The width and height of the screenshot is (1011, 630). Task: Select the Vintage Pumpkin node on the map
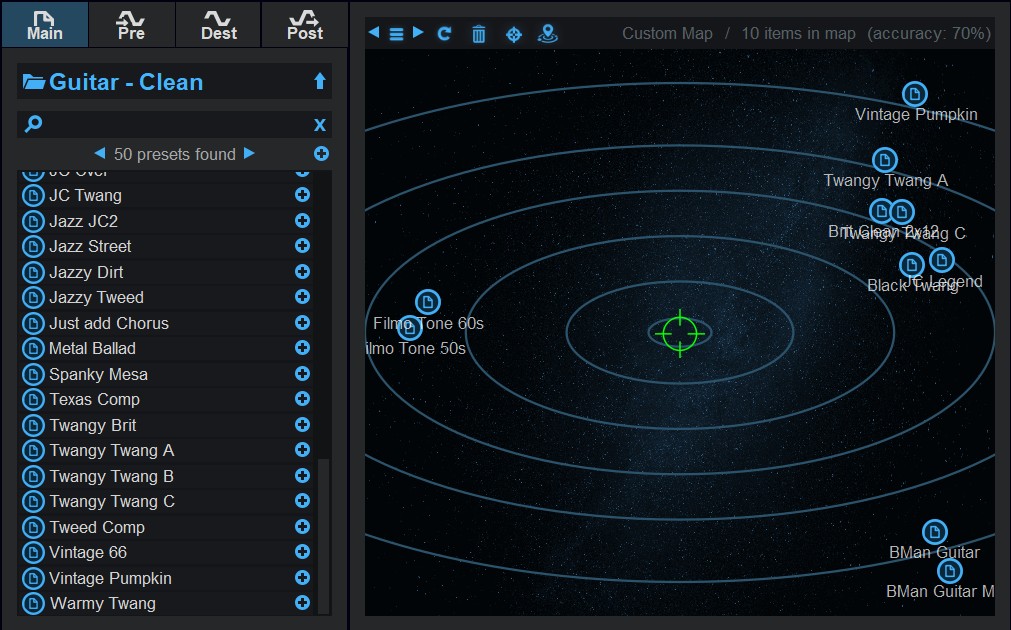pyautogui.click(x=914, y=94)
